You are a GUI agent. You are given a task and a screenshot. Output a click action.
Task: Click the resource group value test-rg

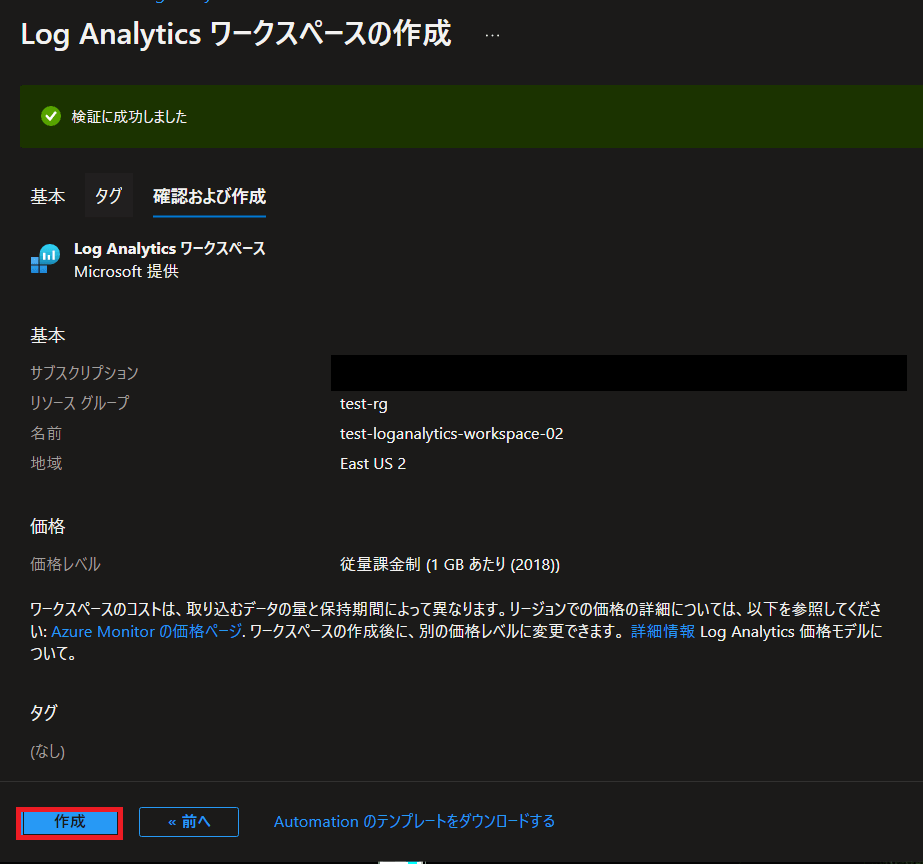click(x=364, y=404)
